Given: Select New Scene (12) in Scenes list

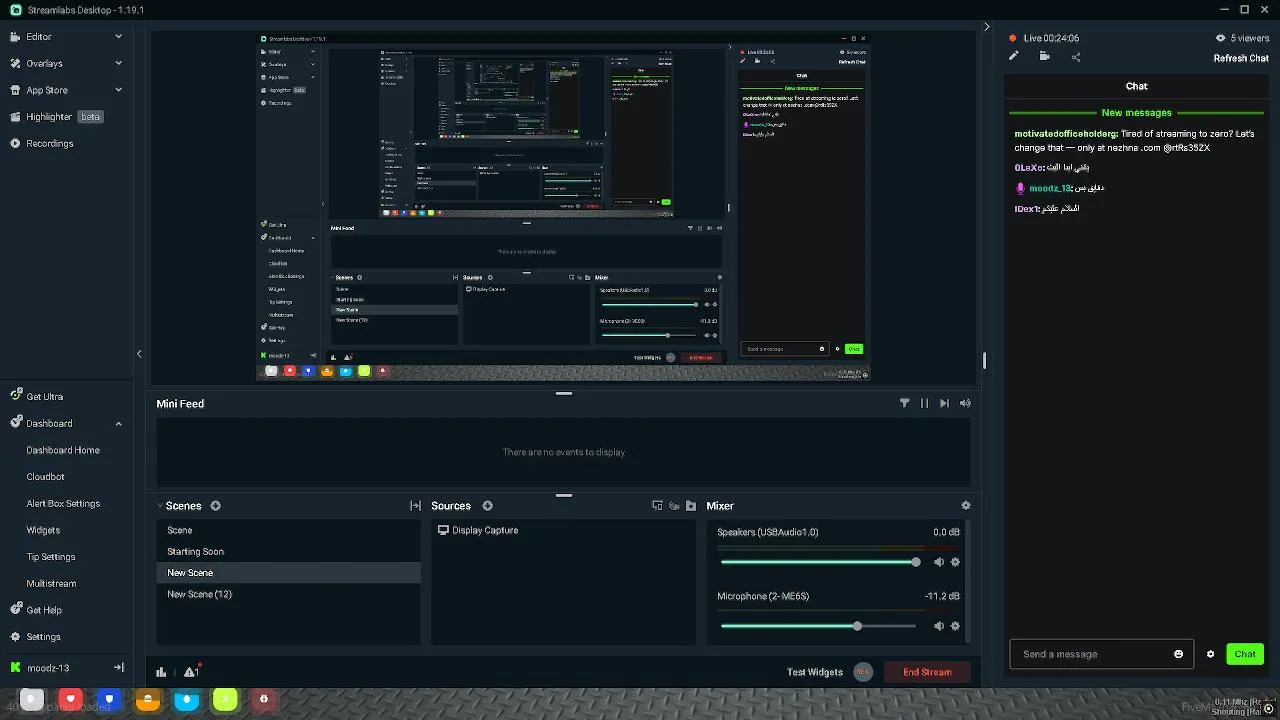Looking at the screenshot, I should pos(288,594).
